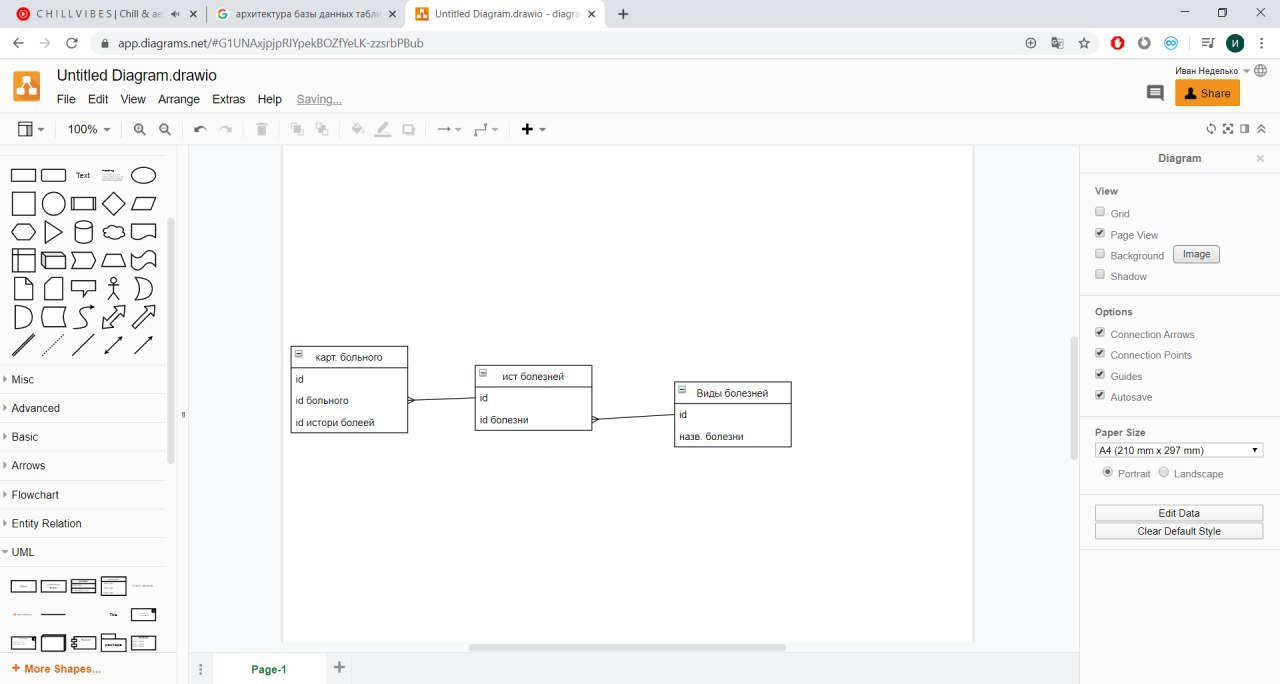1280x684 pixels.
Task: Select the Triangle shape in palette
Action: tap(54, 232)
